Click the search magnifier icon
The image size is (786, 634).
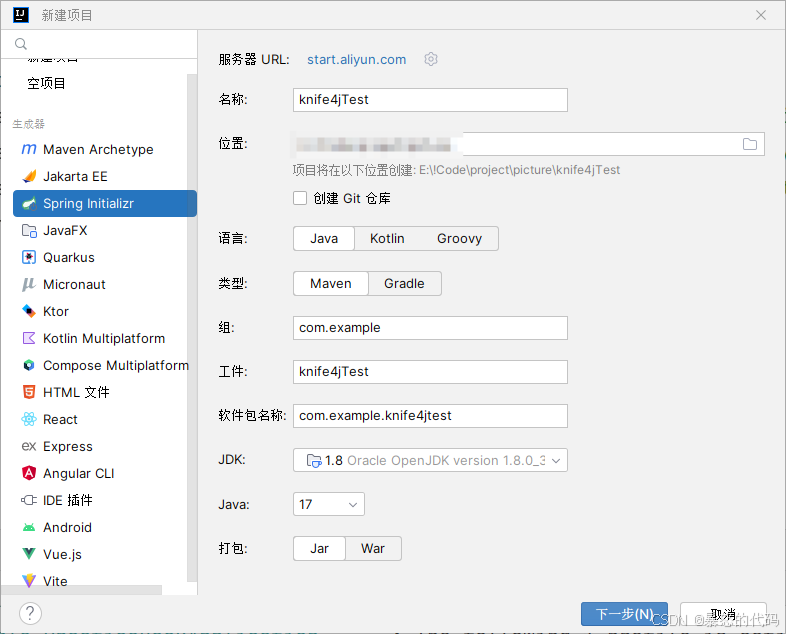pyautogui.click(x=21, y=44)
